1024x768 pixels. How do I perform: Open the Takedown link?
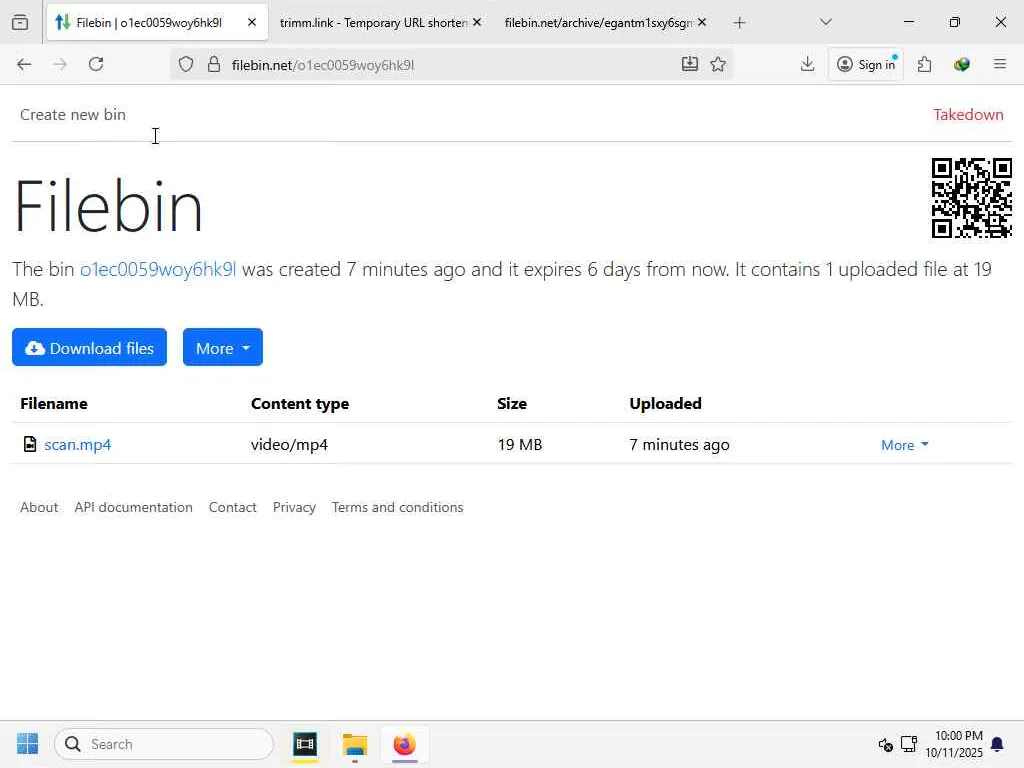(x=968, y=114)
